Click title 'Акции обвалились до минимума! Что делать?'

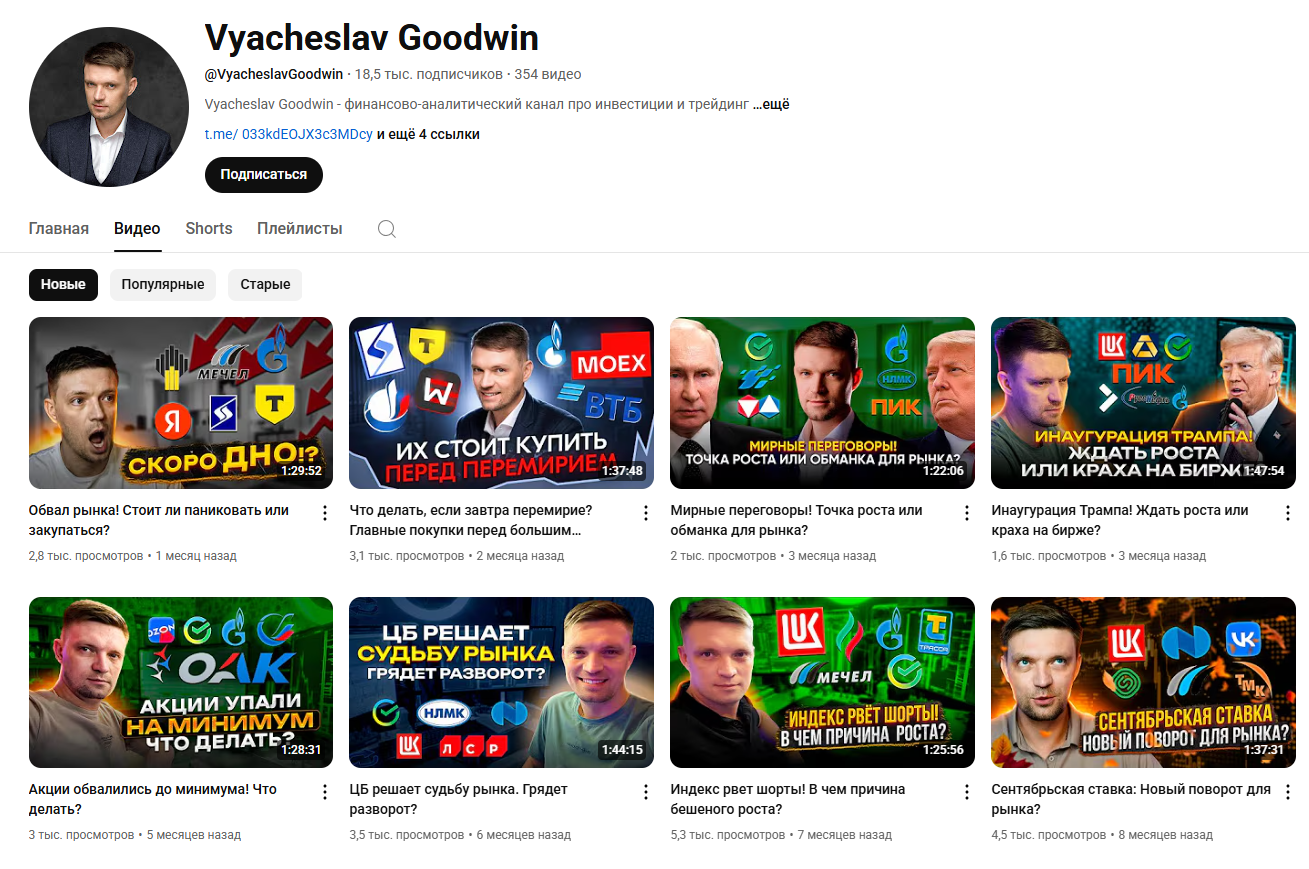(153, 799)
